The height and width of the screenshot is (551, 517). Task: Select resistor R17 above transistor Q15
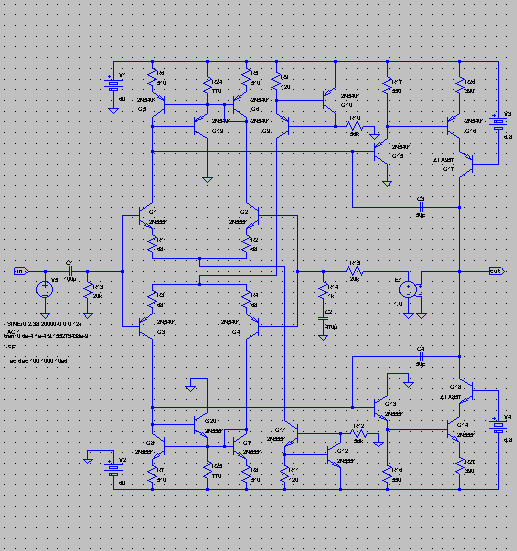(387, 86)
